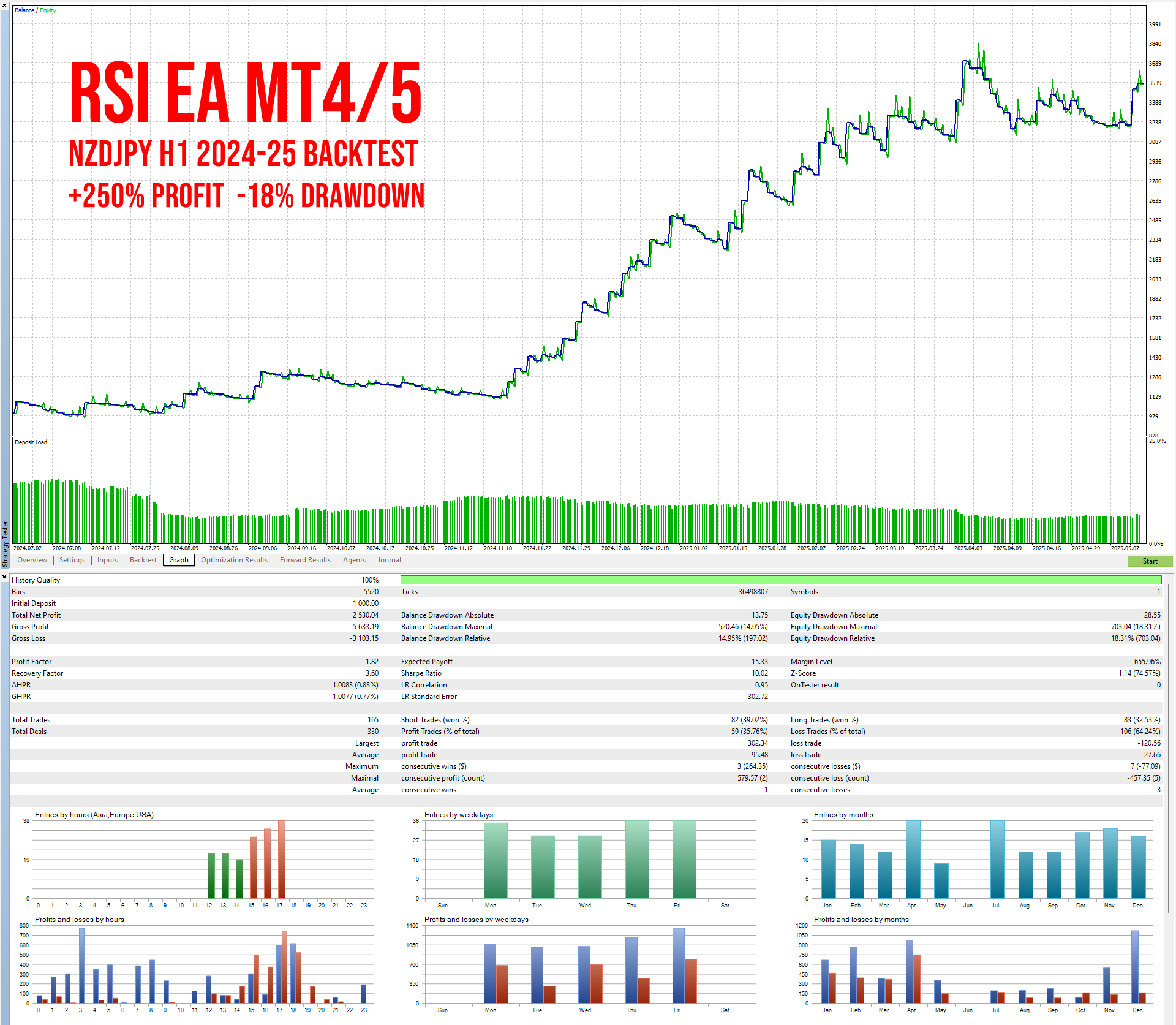This screenshot has width=1176, height=1025.
Task: Switch to the Backtest tab
Action: (143, 560)
